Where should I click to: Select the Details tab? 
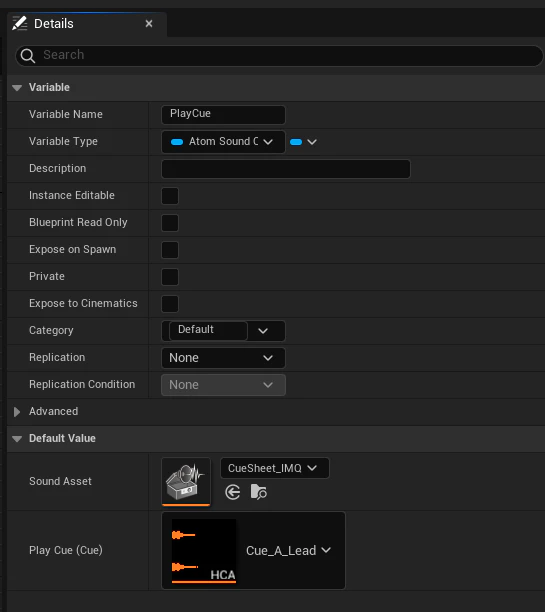click(x=87, y=24)
